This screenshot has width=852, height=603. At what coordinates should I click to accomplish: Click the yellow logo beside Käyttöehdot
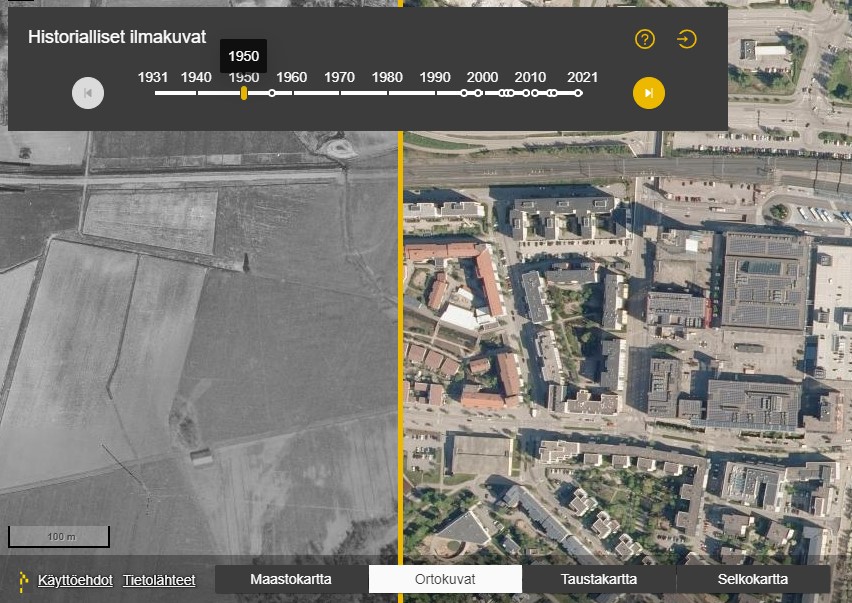22,581
